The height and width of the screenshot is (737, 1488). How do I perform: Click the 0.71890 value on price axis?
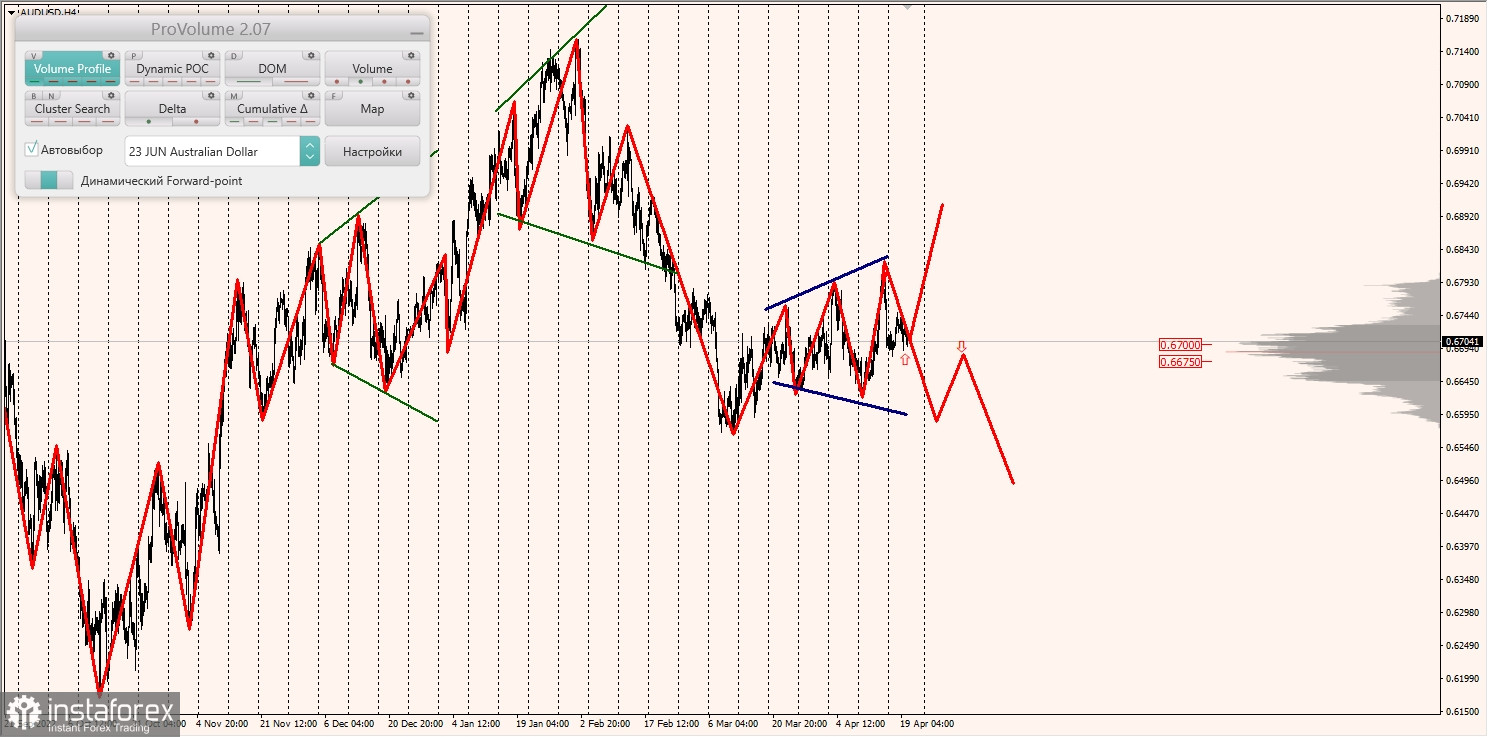[1462, 19]
